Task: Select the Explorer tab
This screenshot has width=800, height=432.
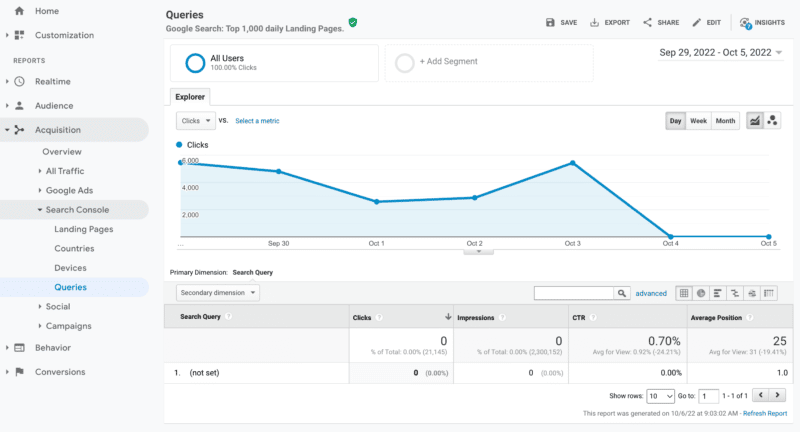Action: [190, 97]
